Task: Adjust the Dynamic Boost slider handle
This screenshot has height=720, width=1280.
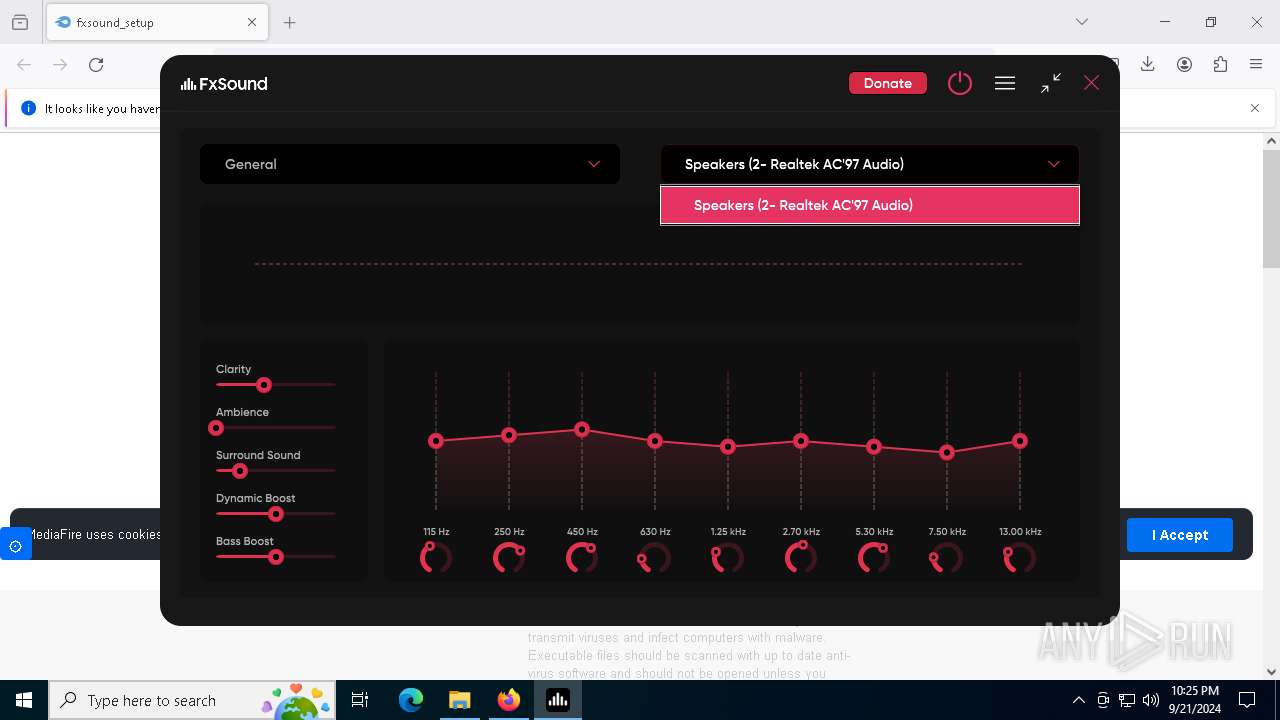Action: 276,514
